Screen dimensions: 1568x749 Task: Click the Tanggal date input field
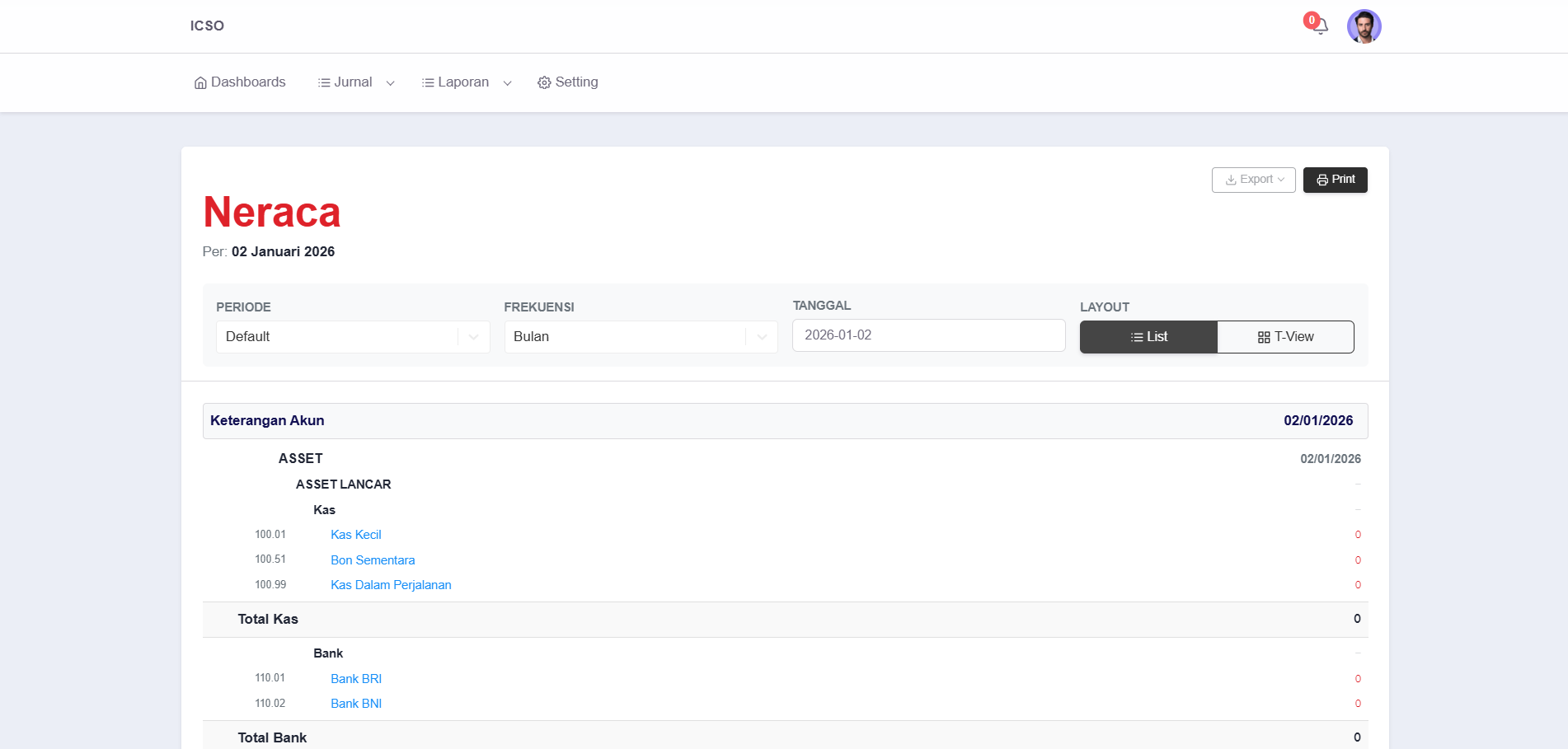[x=928, y=335]
